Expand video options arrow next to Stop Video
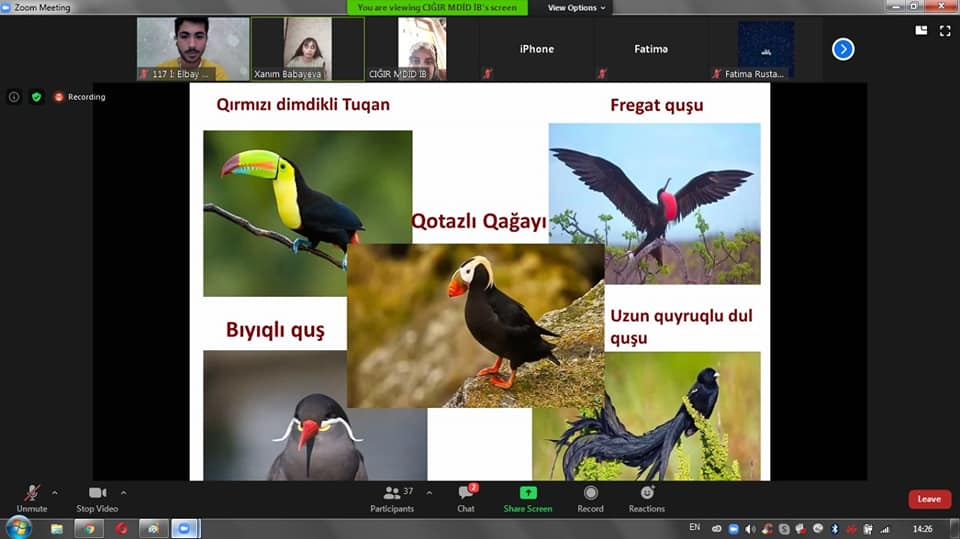 pyautogui.click(x=124, y=492)
